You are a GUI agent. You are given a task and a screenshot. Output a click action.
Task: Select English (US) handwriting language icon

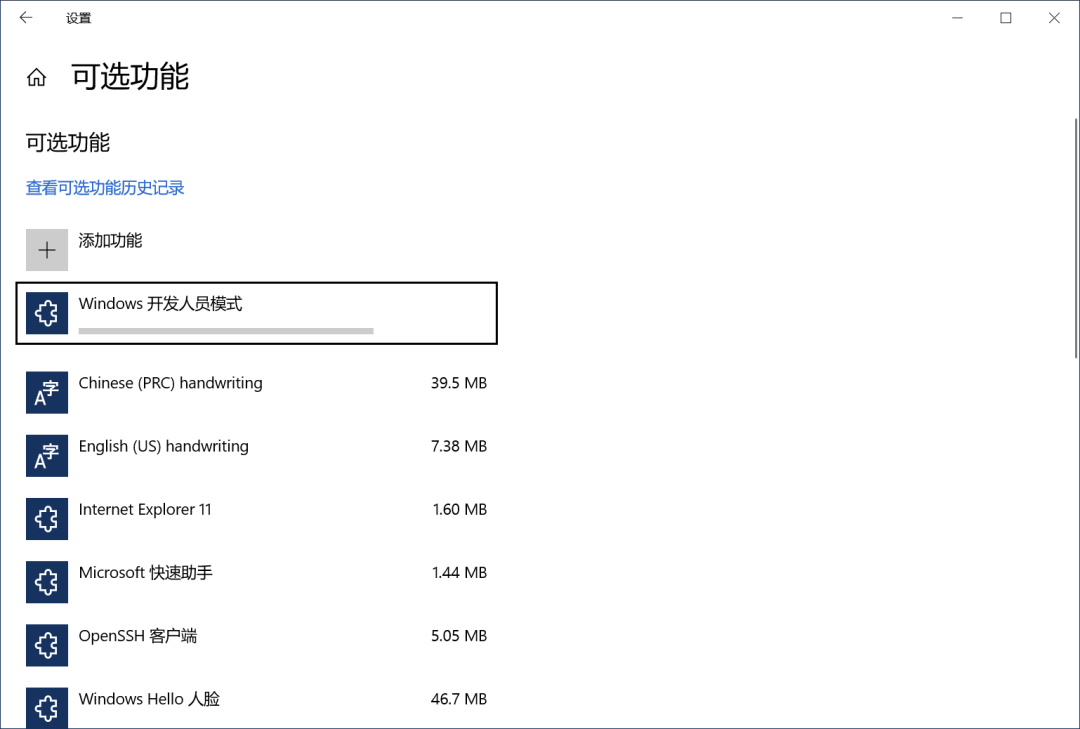tap(47, 455)
